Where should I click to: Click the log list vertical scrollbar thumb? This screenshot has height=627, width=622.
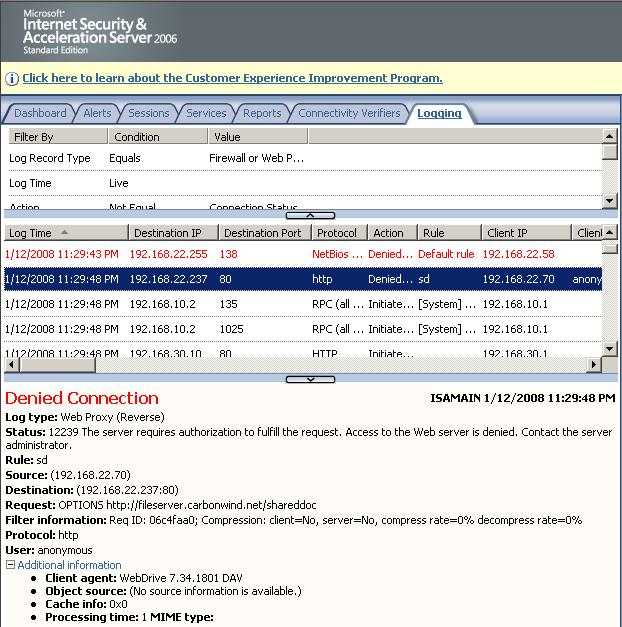pyautogui.click(x=610, y=248)
